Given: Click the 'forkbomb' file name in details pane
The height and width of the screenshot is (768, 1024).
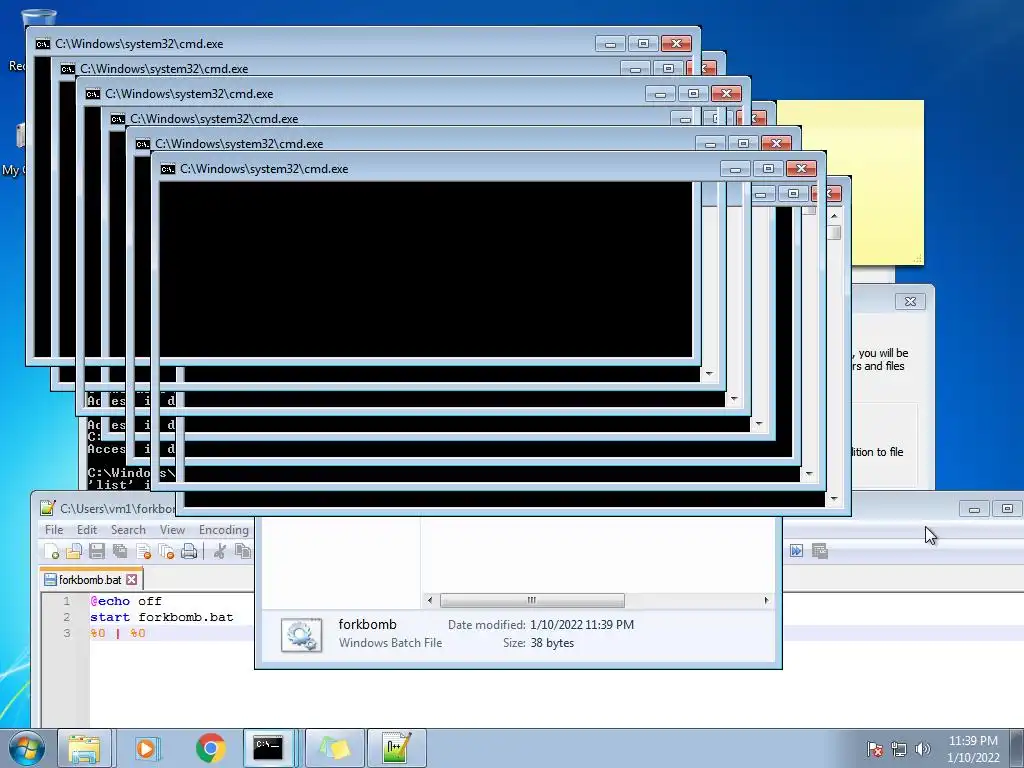Looking at the screenshot, I should 367,624.
